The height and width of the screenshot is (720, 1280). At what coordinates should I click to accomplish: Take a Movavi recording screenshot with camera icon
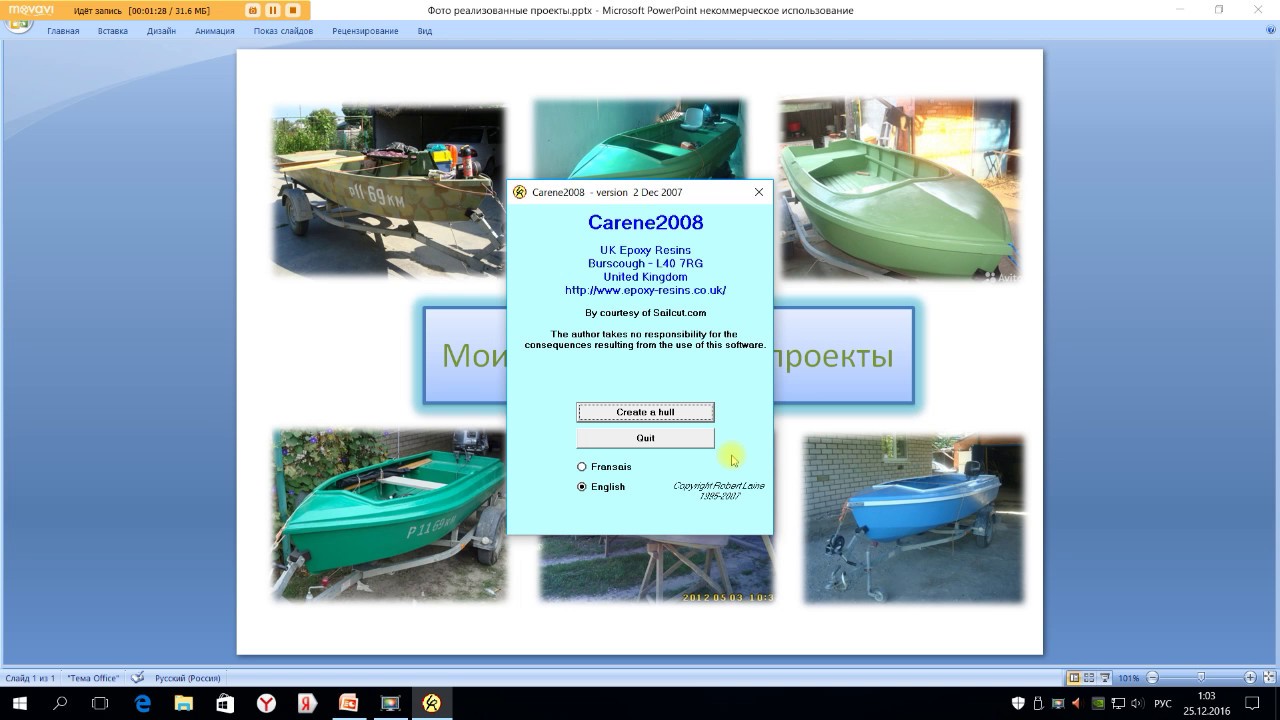[252, 10]
